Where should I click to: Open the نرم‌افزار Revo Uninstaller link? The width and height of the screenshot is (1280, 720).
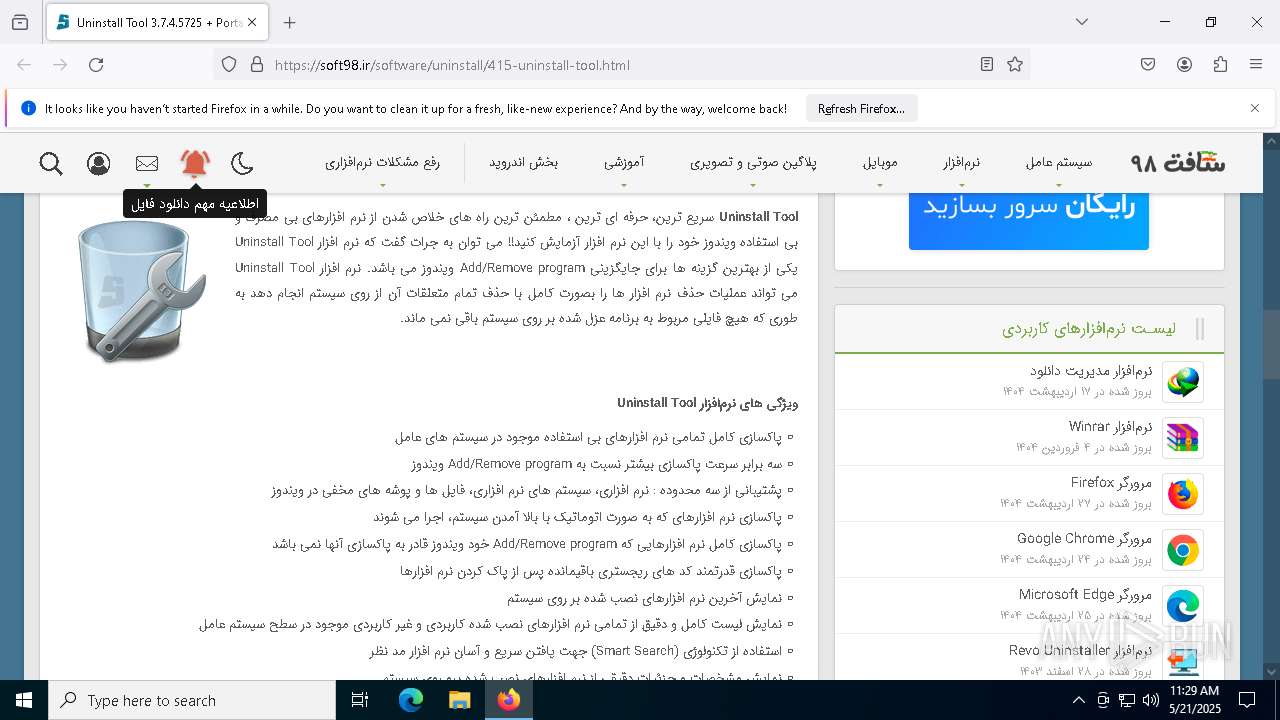coord(1081,651)
